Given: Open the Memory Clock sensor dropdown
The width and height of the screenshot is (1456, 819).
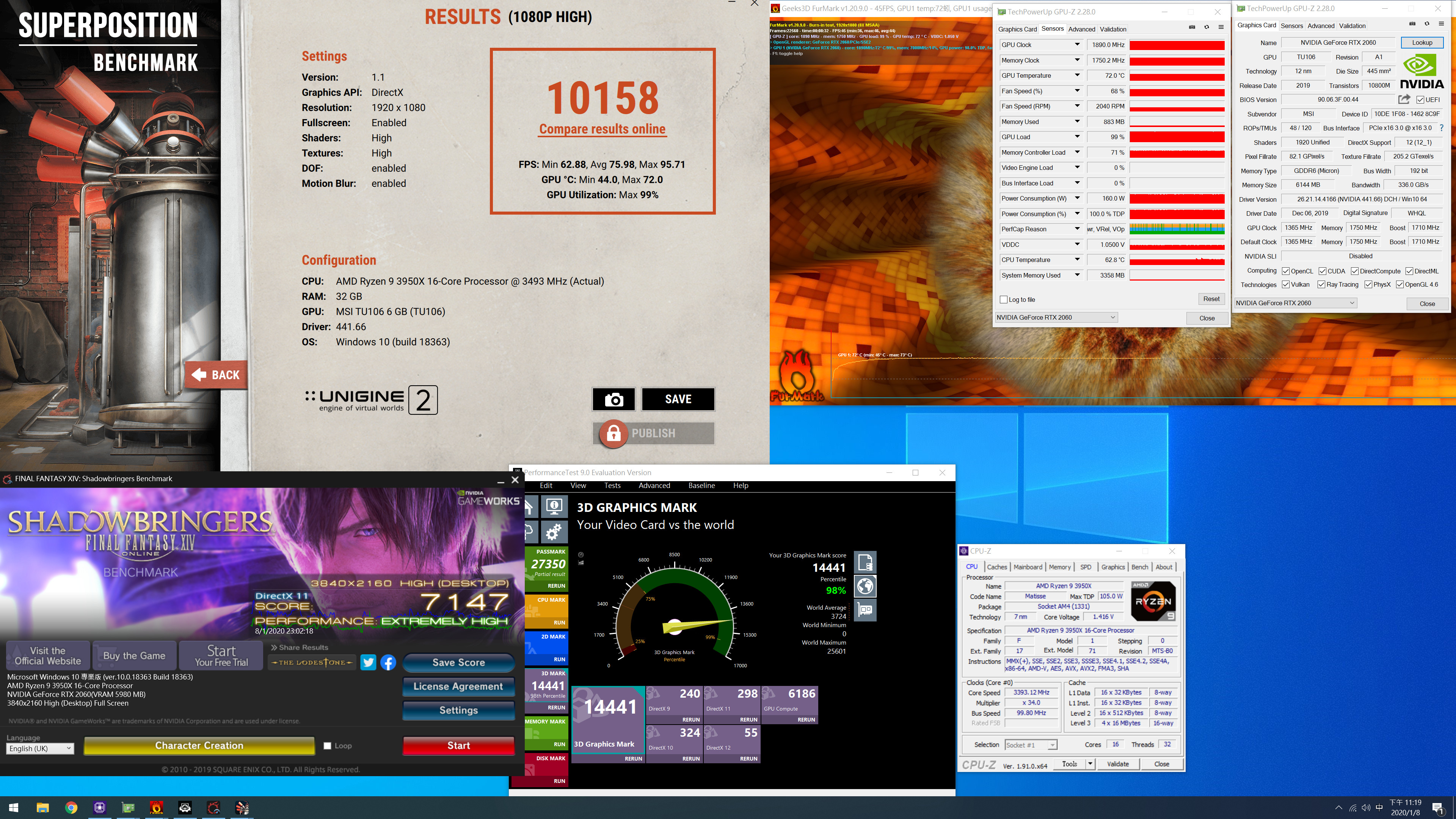Looking at the screenshot, I should tap(1077, 60).
